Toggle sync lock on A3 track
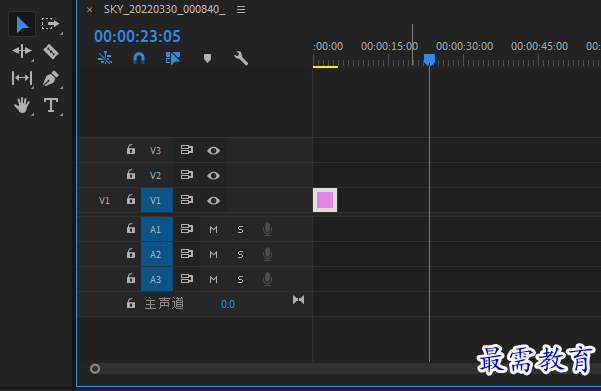This screenshot has width=601, height=391. coord(187,279)
